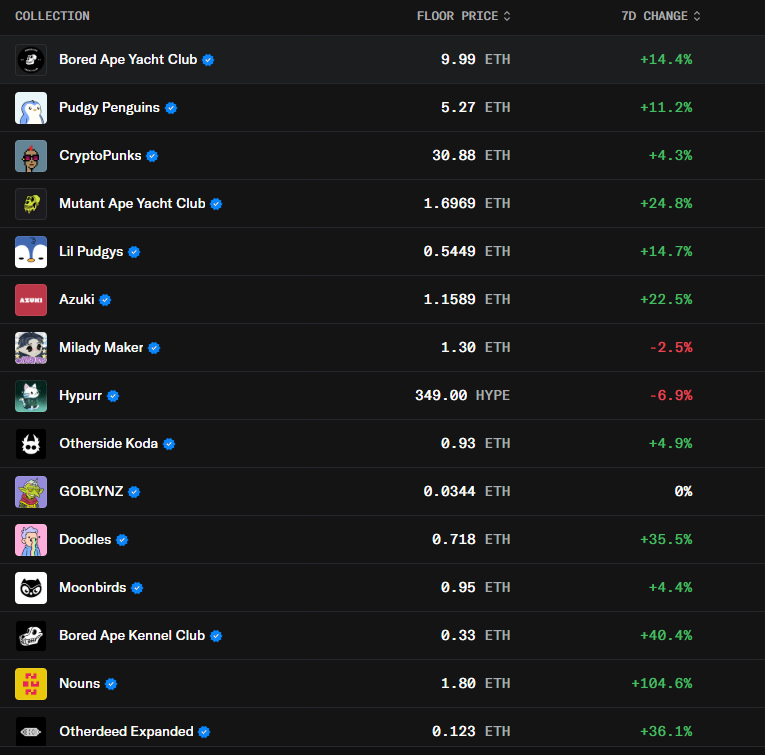Open the Bored Ape Yacht Club collection avatar

[x=31, y=60]
